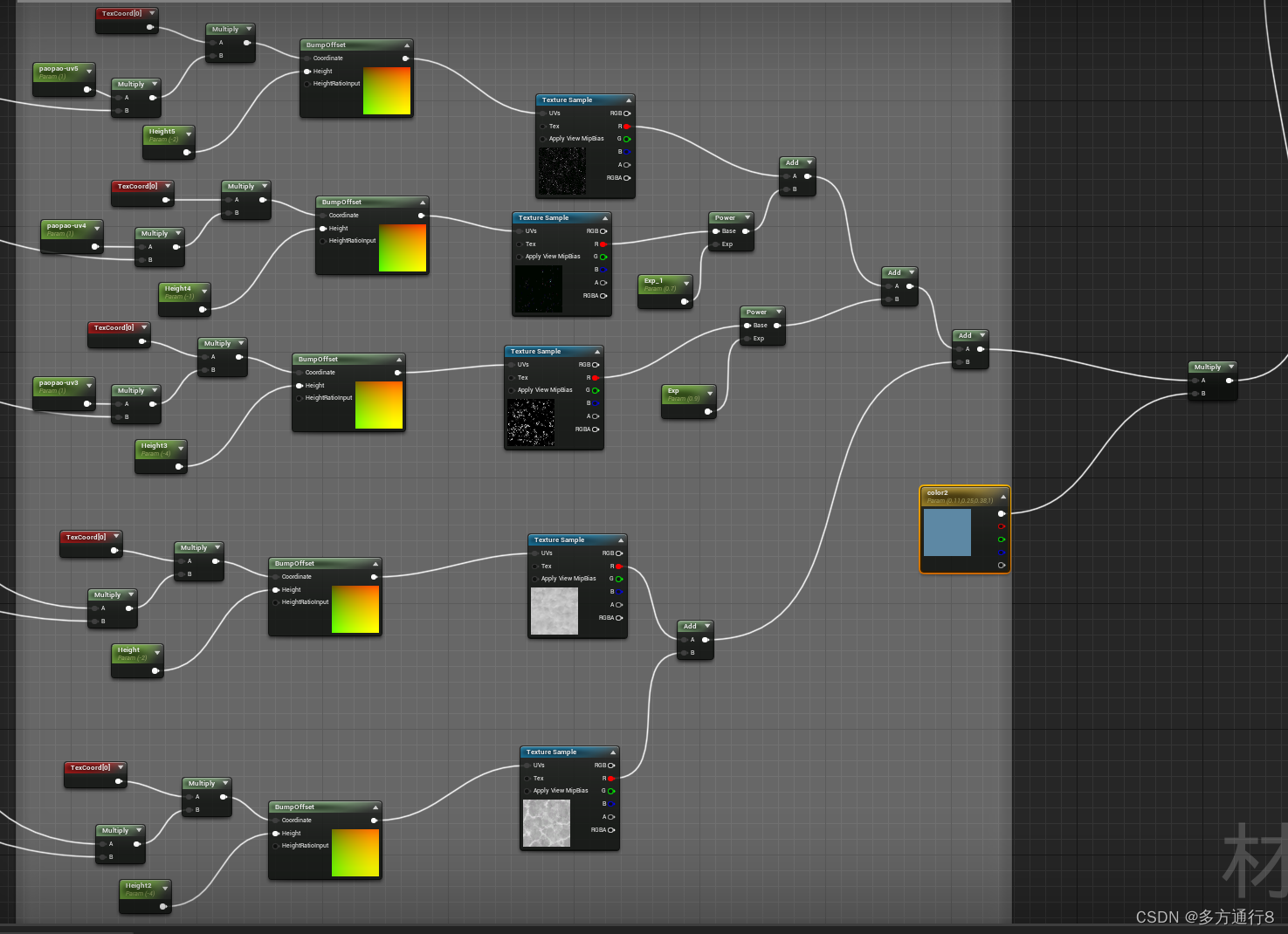Click the marble texture thumbnail in the bottom Texture Sample
The height and width of the screenshot is (934, 1288).
pos(546,822)
